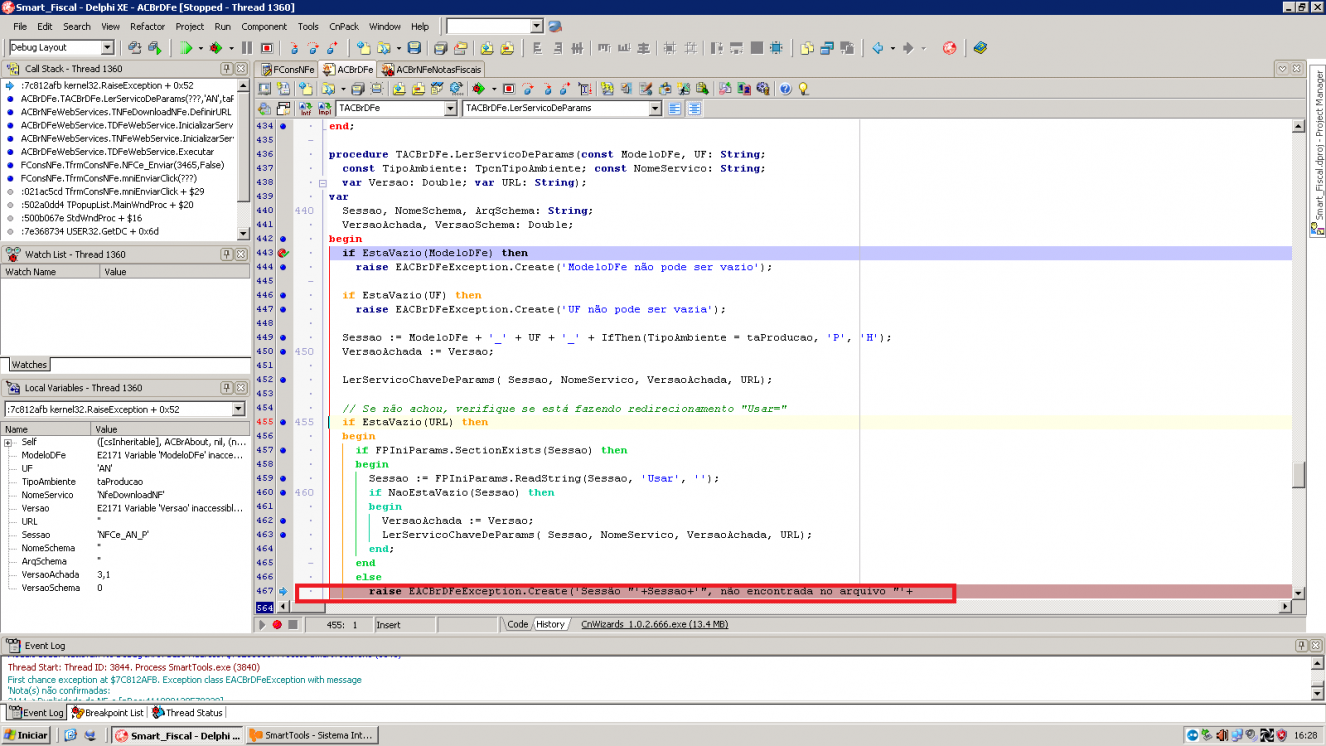Click the red circular icon near Help book
1326x746 pixels.
[949, 47]
